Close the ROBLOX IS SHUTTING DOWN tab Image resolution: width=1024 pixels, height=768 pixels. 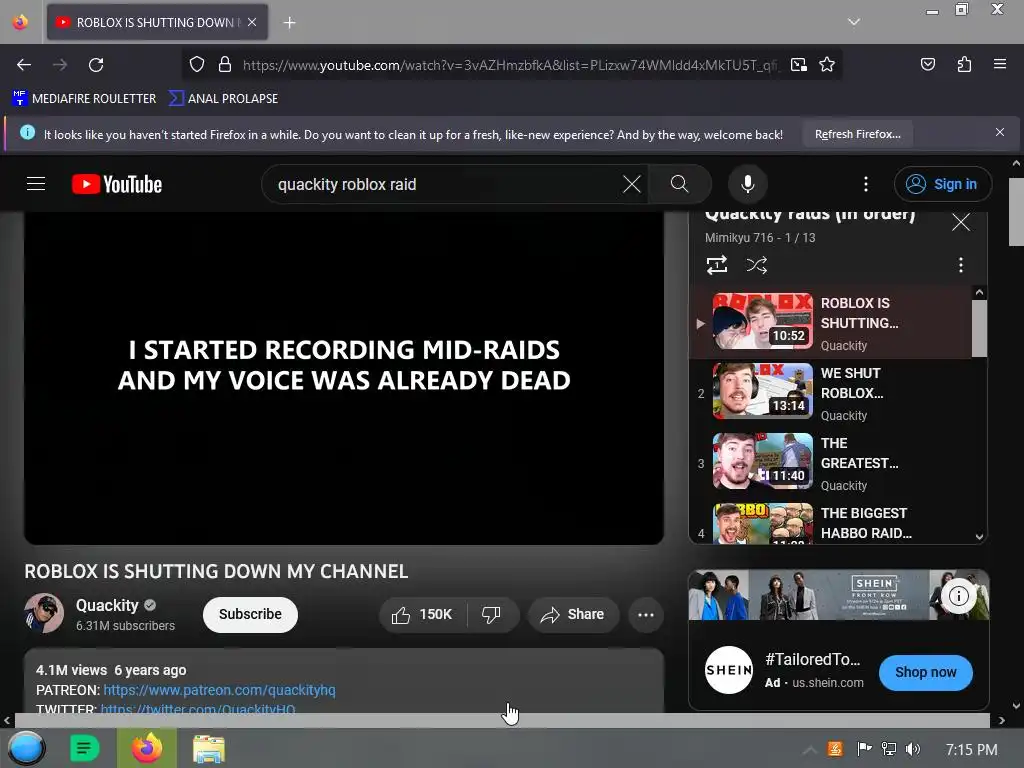pos(252,22)
